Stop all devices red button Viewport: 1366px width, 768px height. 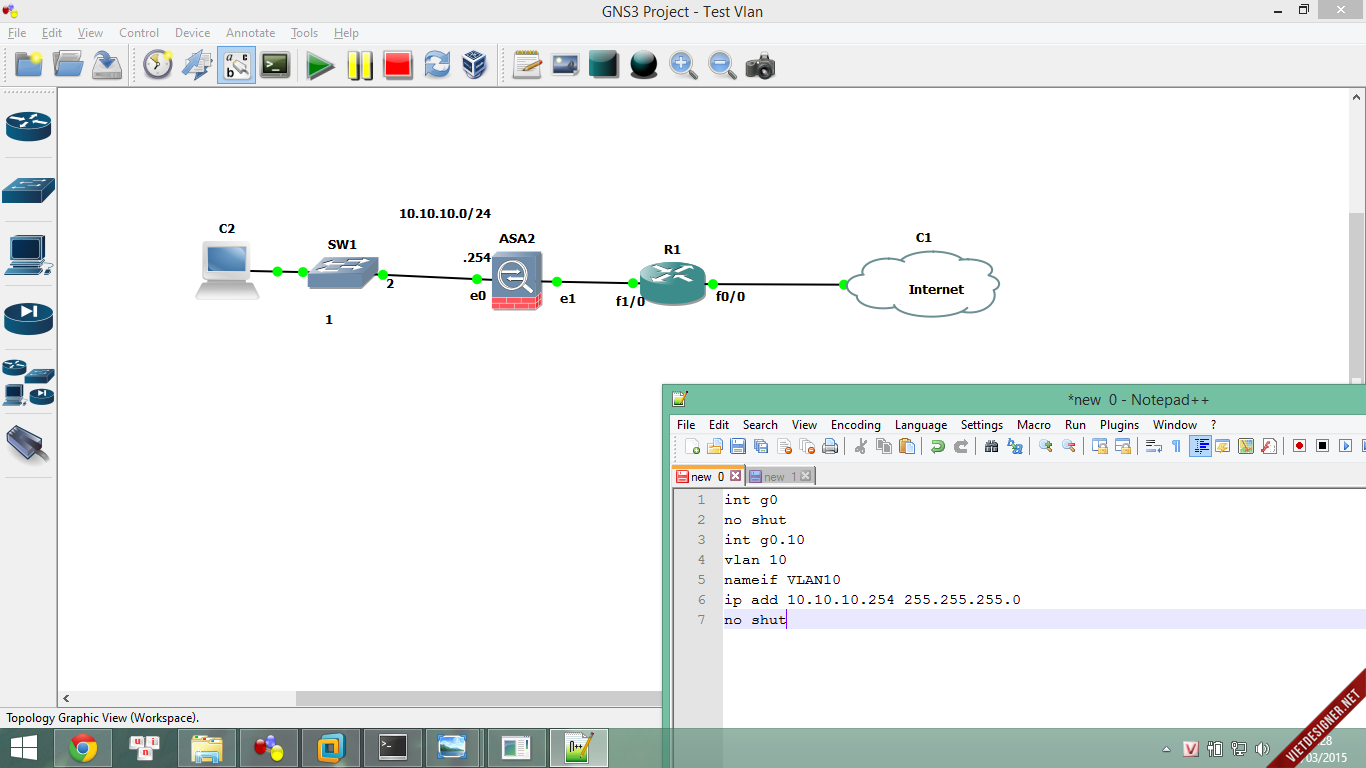click(398, 66)
